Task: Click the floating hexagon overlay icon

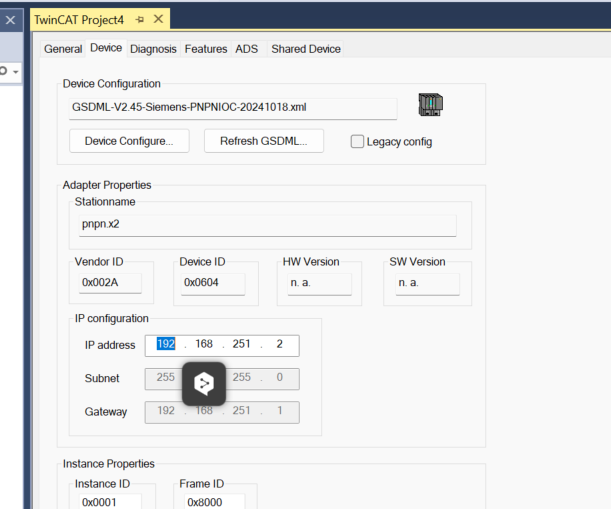Action: point(204,384)
